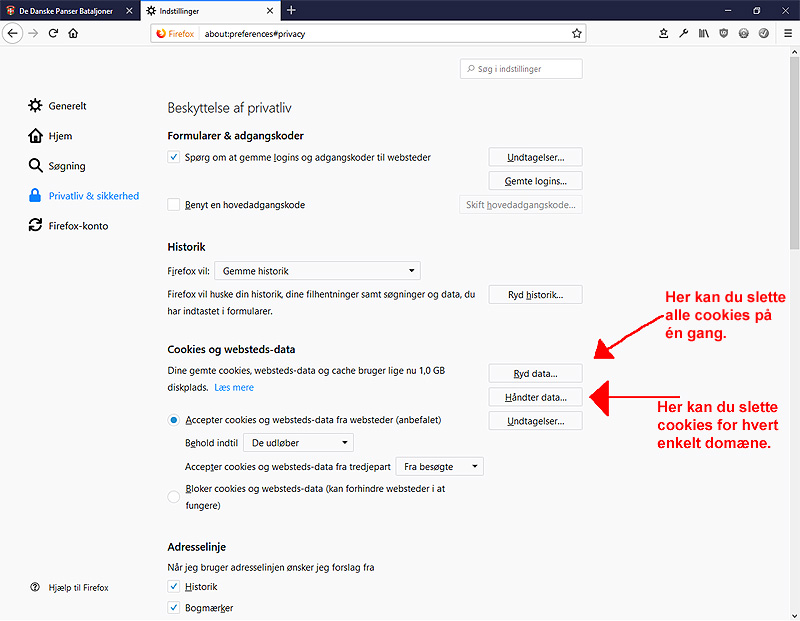Click the 'Ryd data...' button
Screen dimensions: 800x621
(x=535, y=373)
